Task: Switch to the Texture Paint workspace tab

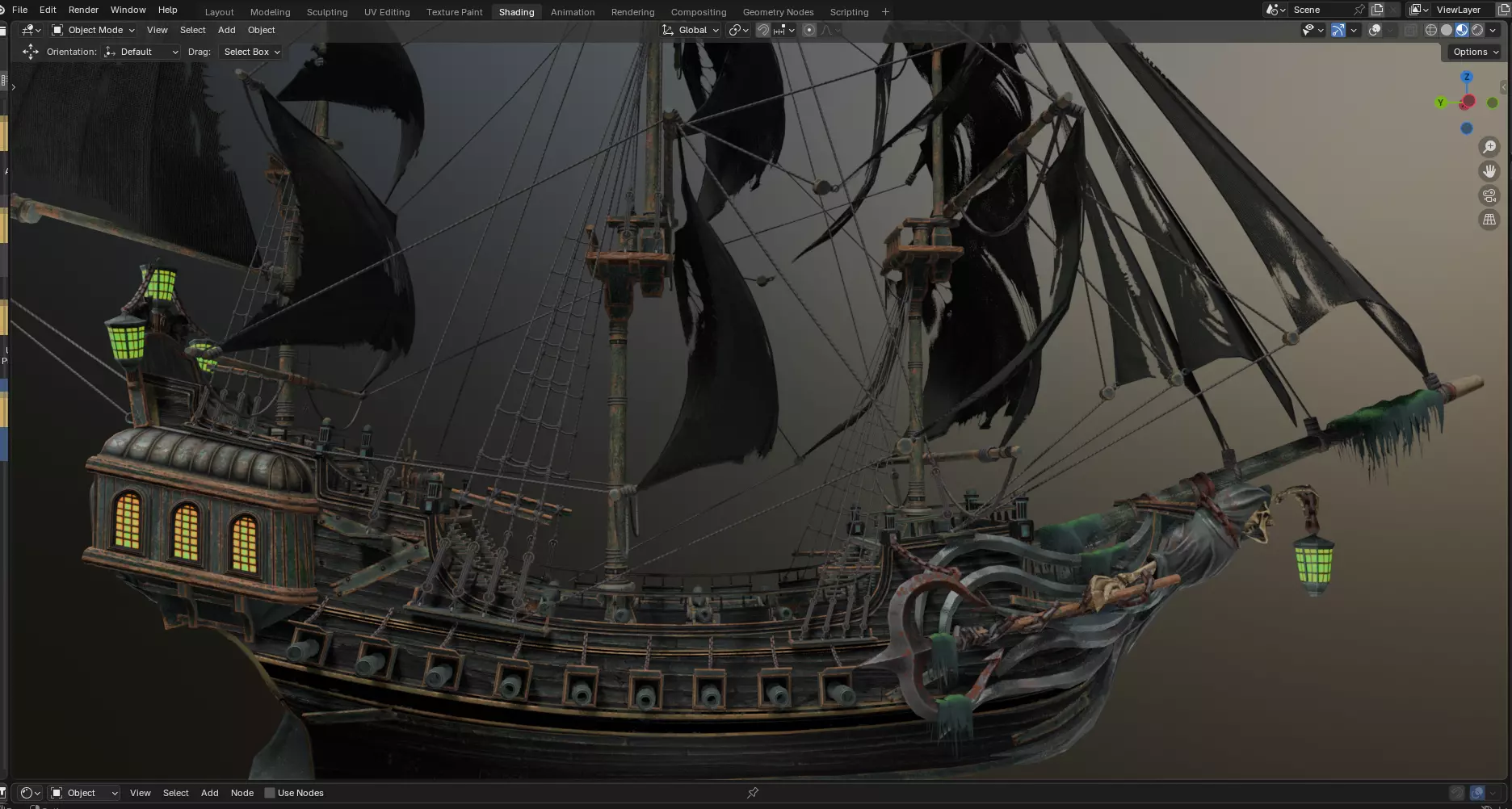Action: 454,12
